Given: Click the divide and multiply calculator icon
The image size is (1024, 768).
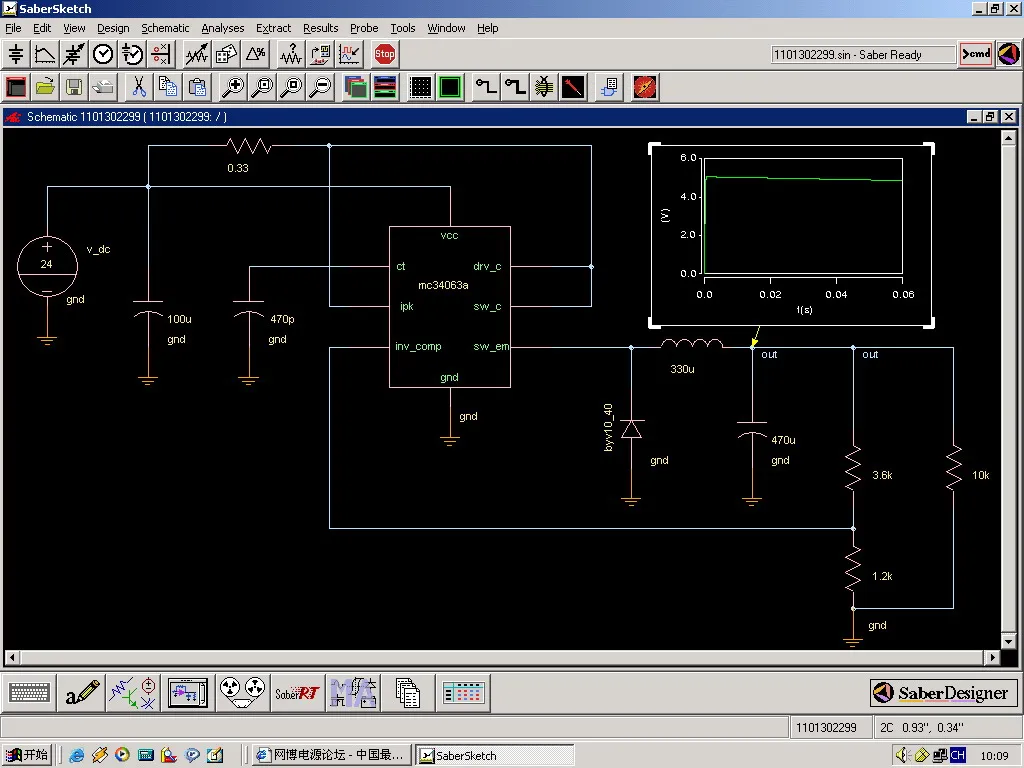Looking at the screenshot, I should 161,54.
